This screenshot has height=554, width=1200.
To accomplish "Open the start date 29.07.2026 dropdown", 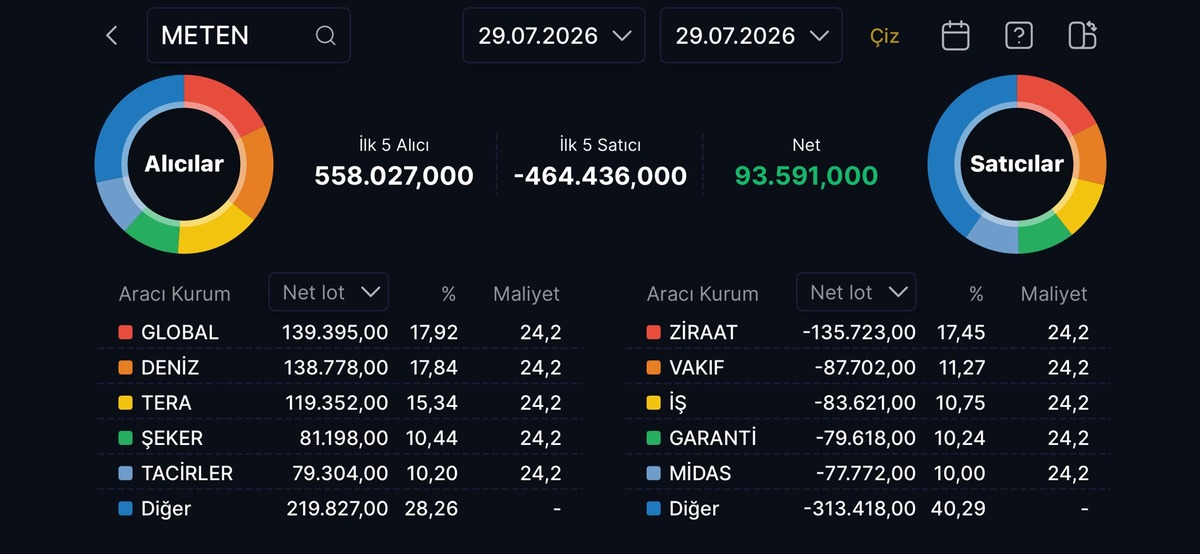I will (x=554, y=36).
